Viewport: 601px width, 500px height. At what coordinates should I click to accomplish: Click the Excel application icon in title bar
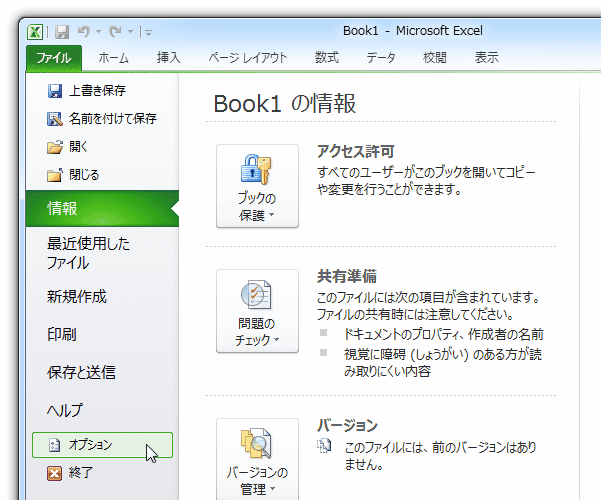(35, 32)
